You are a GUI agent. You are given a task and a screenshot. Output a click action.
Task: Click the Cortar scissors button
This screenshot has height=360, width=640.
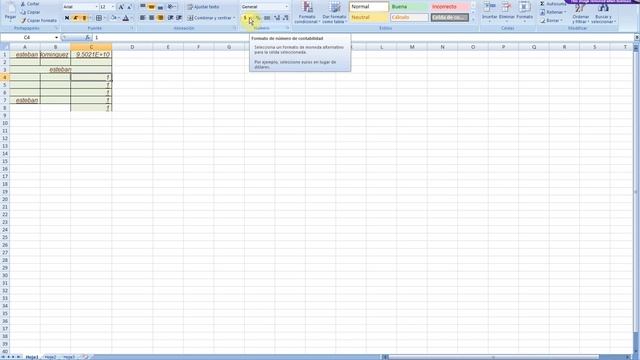tap(30, 4)
